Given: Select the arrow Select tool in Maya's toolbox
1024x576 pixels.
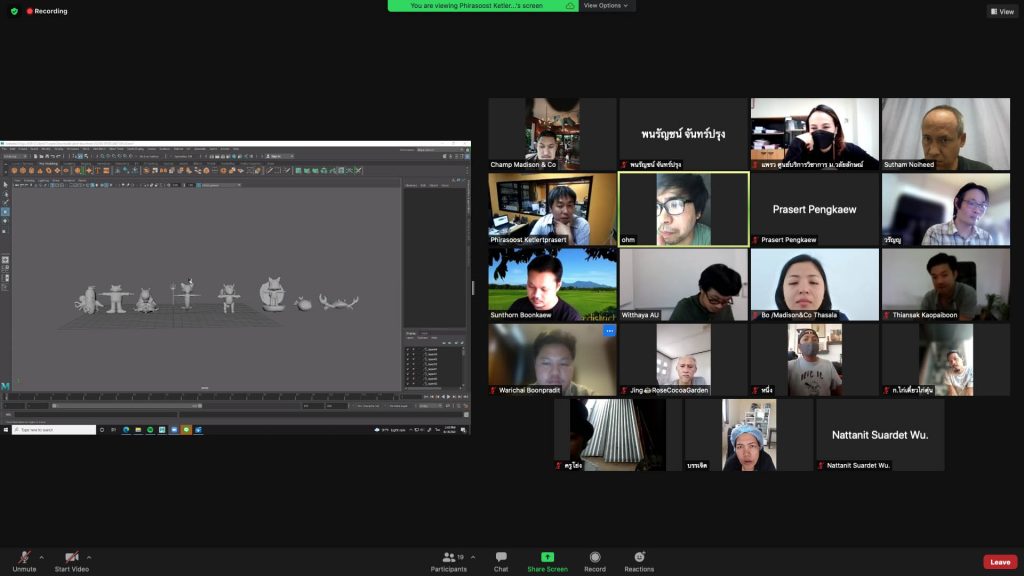Looking at the screenshot, I should pyautogui.click(x=5, y=184).
